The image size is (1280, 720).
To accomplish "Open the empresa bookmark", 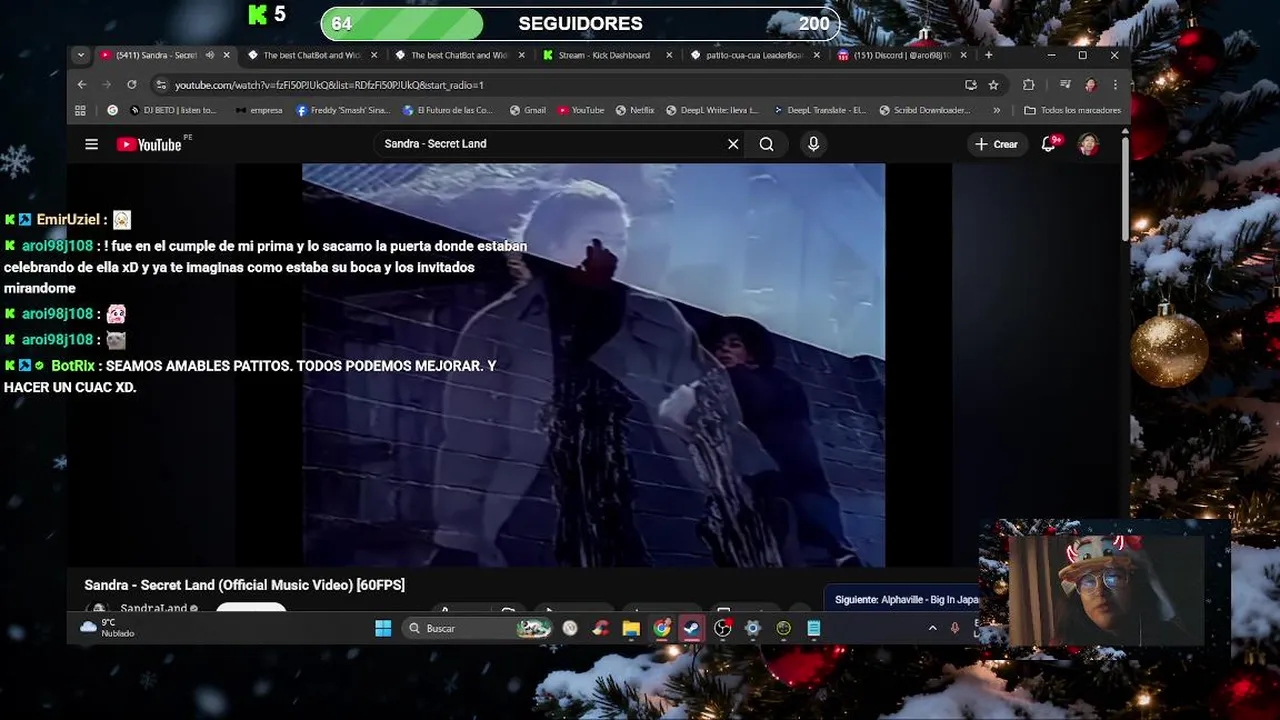I will tap(259, 110).
